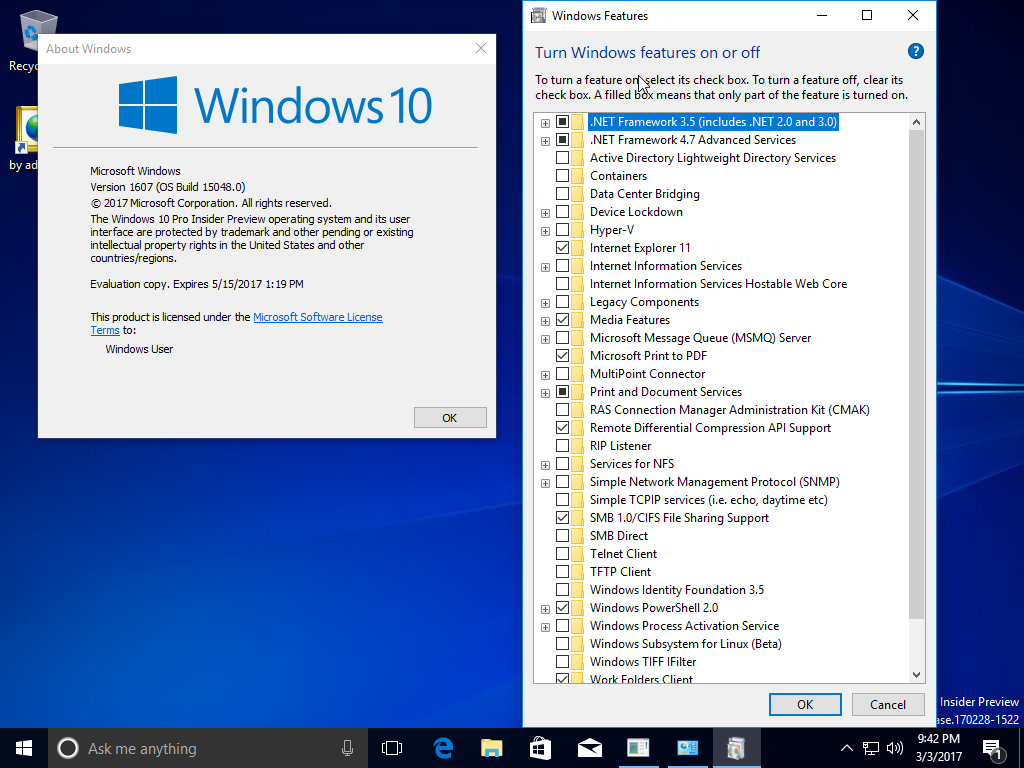Open the Store icon on taskbar
The image size is (1024, 768).
click(x=540, y=748)
